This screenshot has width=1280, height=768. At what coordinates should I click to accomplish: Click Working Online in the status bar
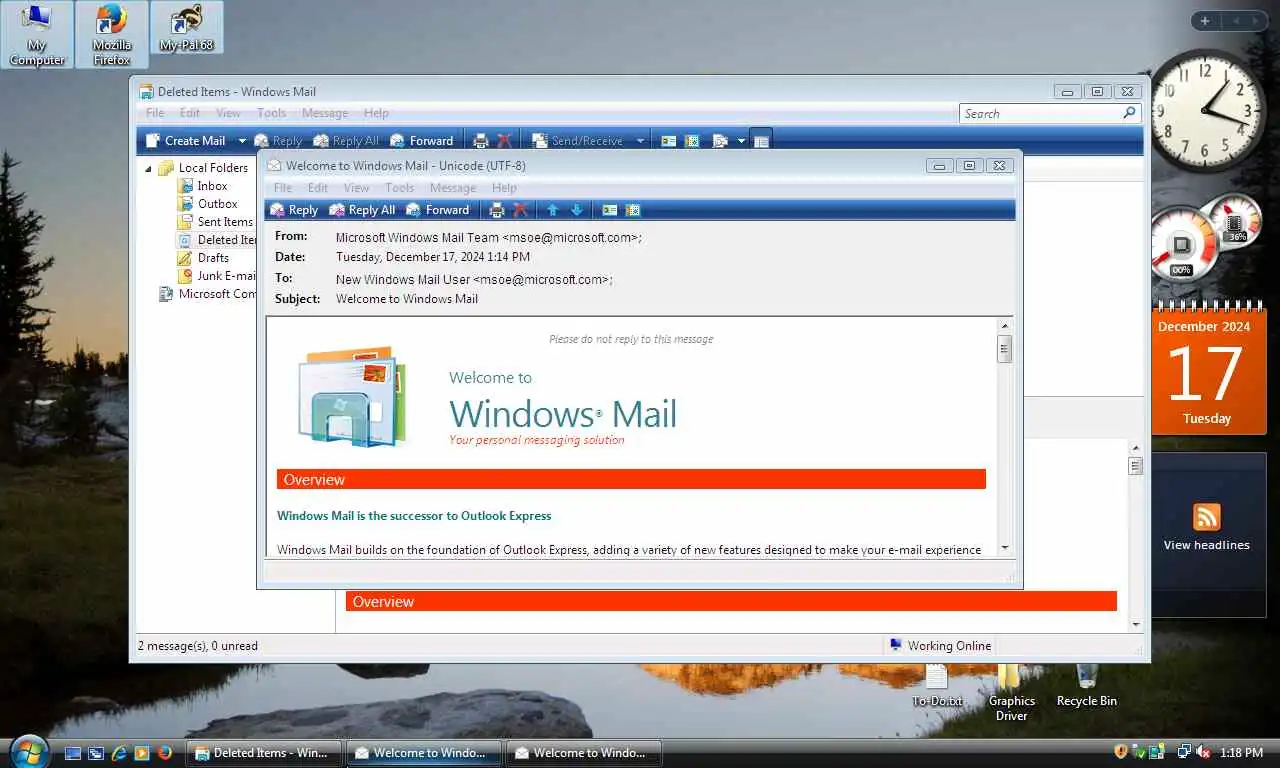pyautogui.click(x=940, y=646)
